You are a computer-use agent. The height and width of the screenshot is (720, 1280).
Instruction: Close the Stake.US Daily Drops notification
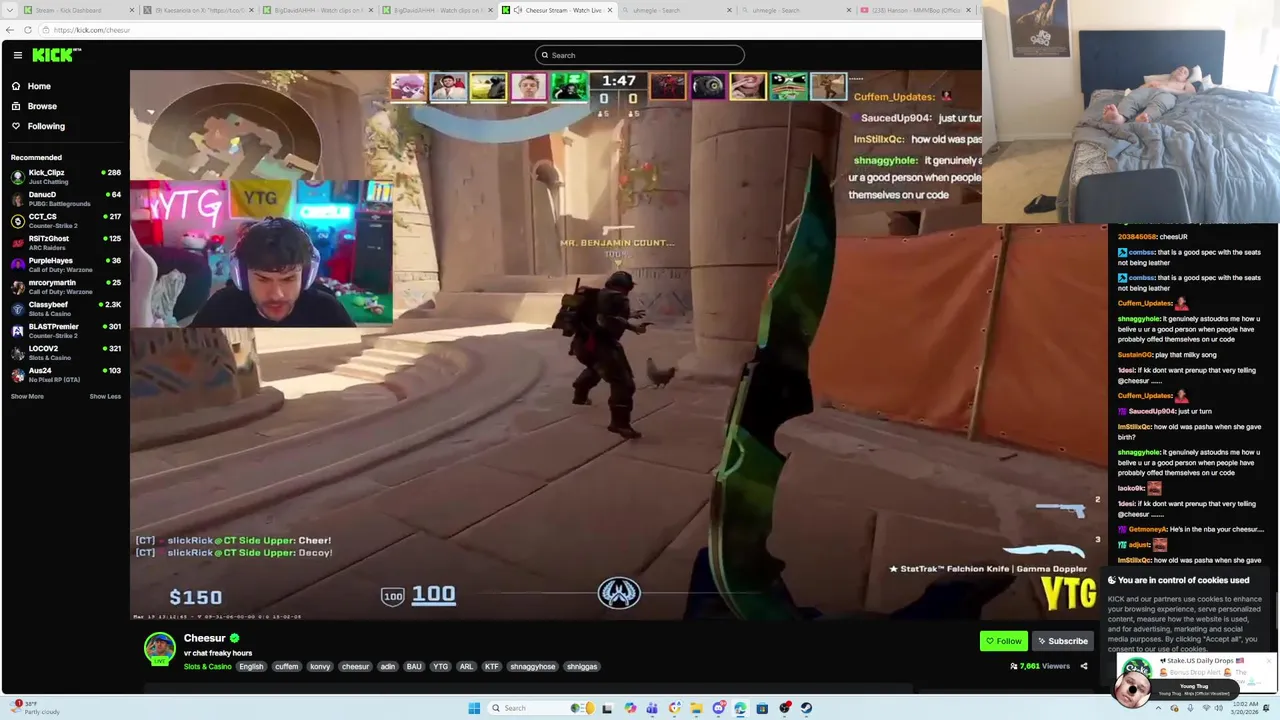click(1269, 660)
